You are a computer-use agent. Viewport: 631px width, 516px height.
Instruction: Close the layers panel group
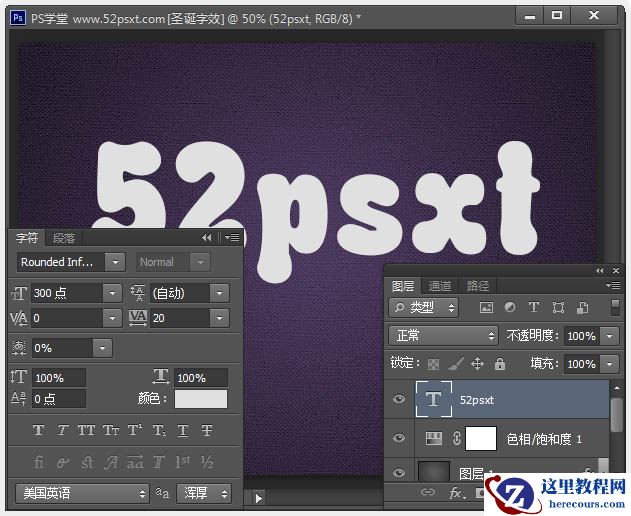616,270
